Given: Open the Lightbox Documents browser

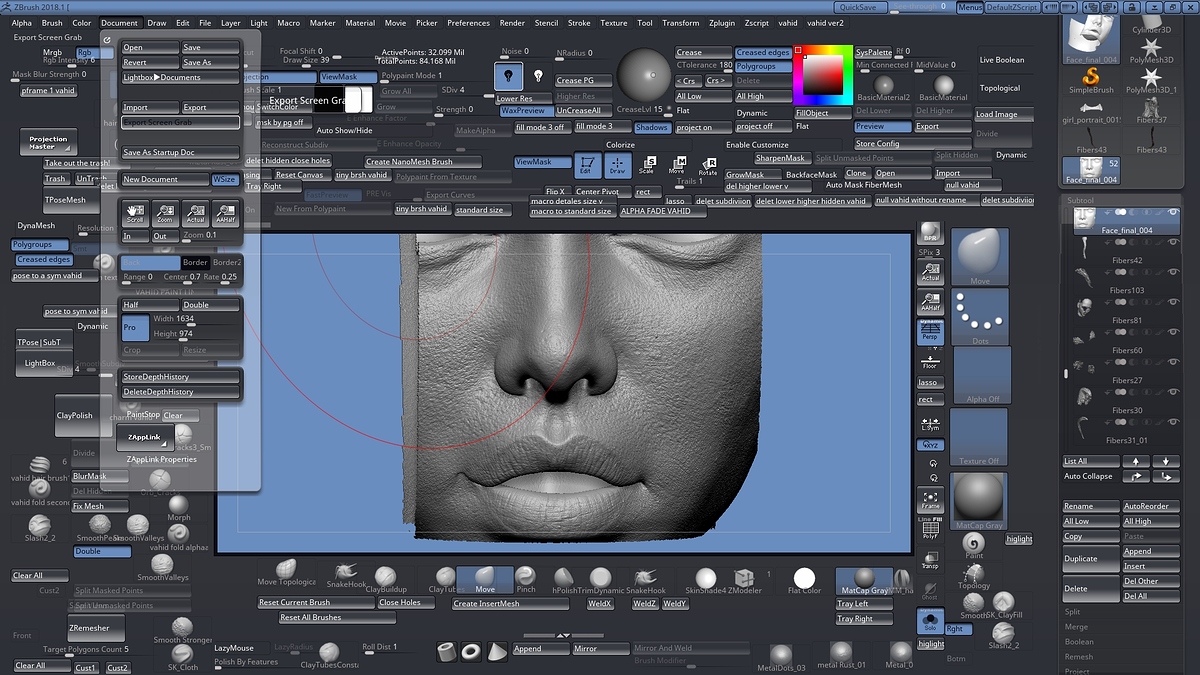Looking at the screenshot, I should 180,77.
